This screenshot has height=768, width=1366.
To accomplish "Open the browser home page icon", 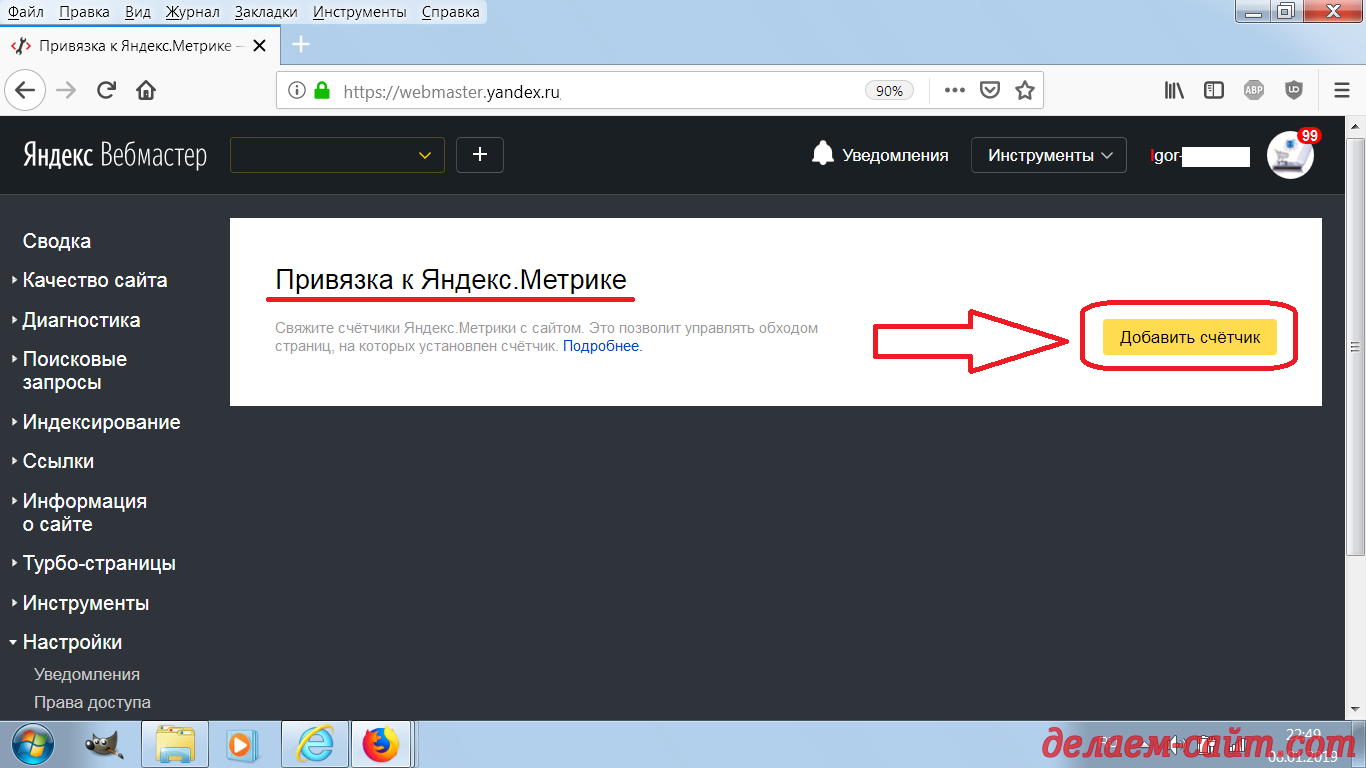I will click(x=146, y=90).
